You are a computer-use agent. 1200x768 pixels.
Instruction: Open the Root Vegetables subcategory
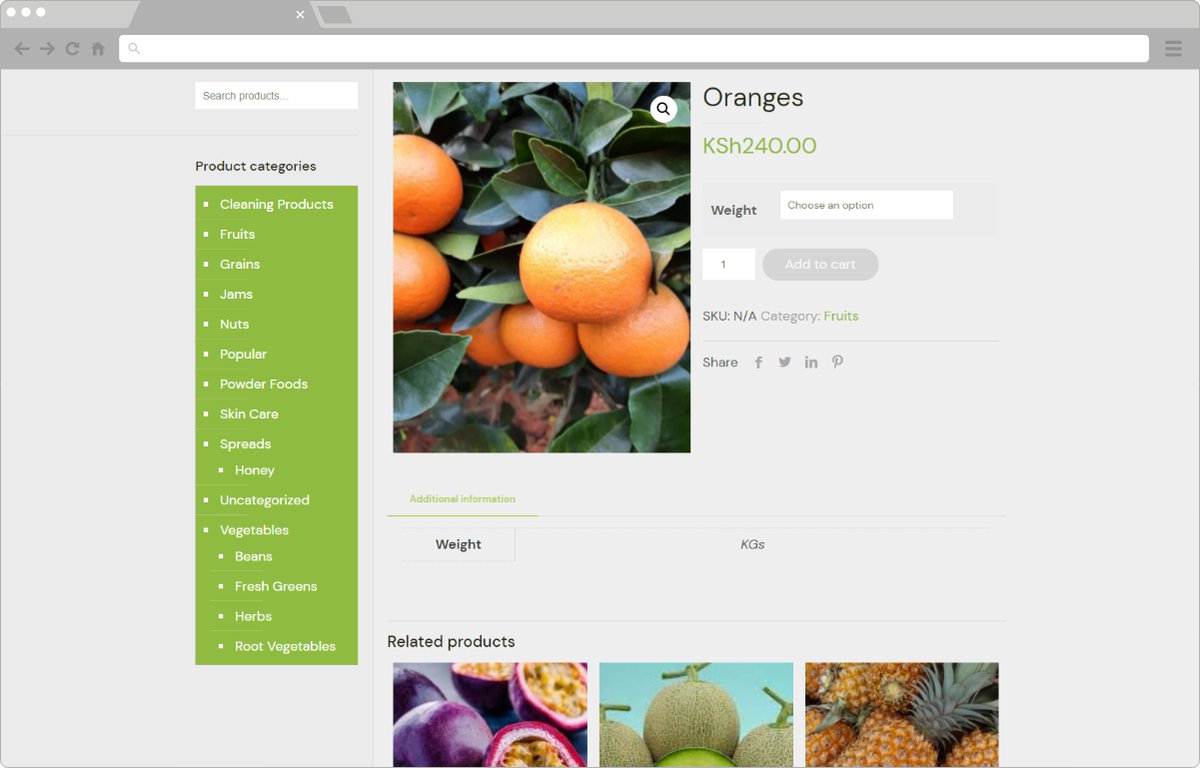285,646
